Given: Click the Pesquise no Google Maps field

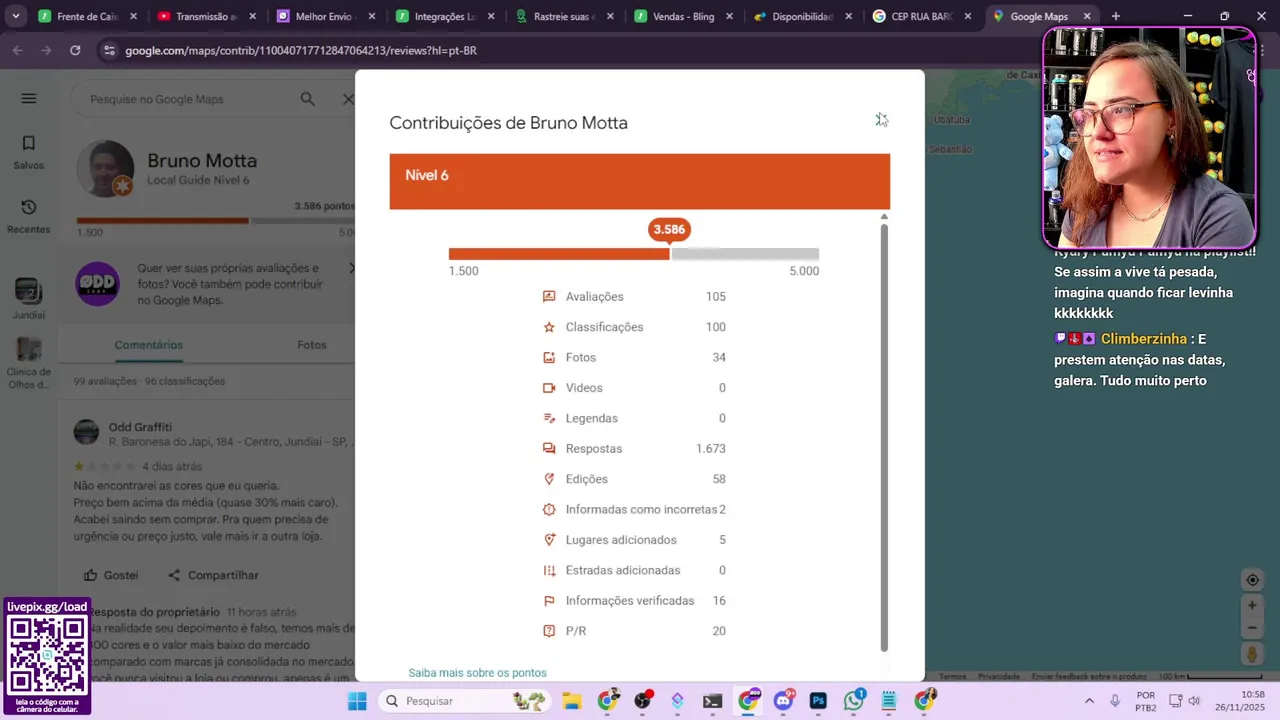Looking at the screenshot, I should pyautogui.click(x=190, y=99).
